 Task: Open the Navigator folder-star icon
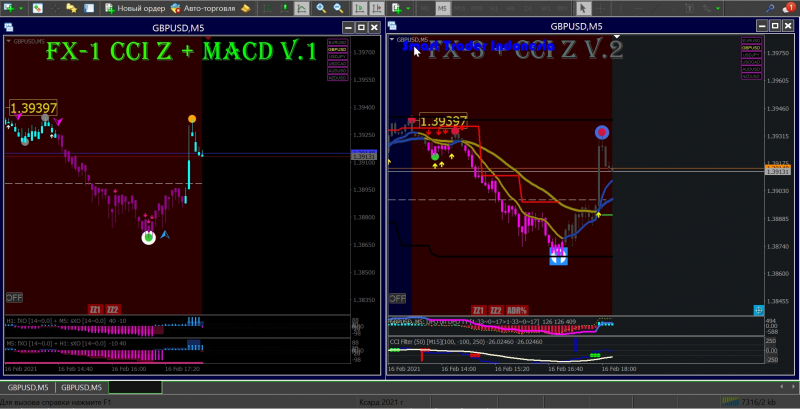(71, 8)
